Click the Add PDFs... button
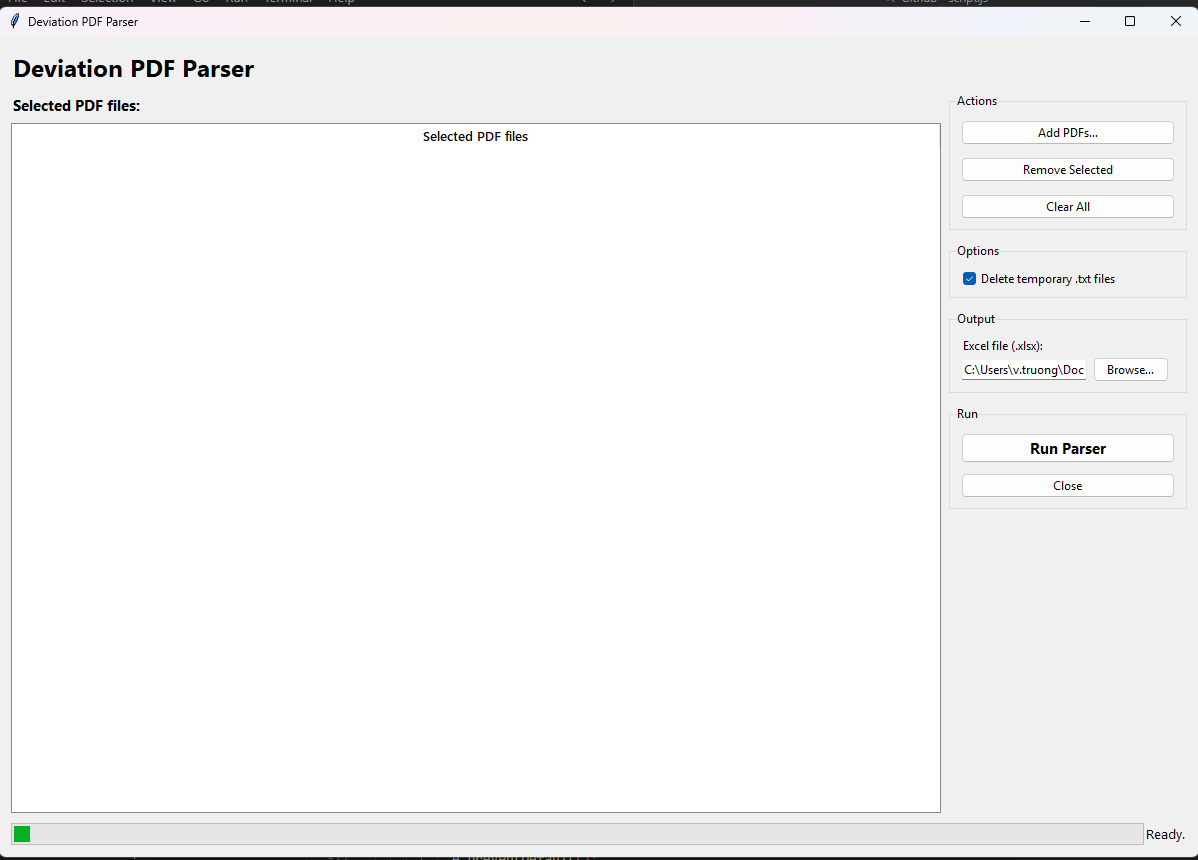The width and height of the screenshot is (1198, 860). click(x=1067, y=132)
